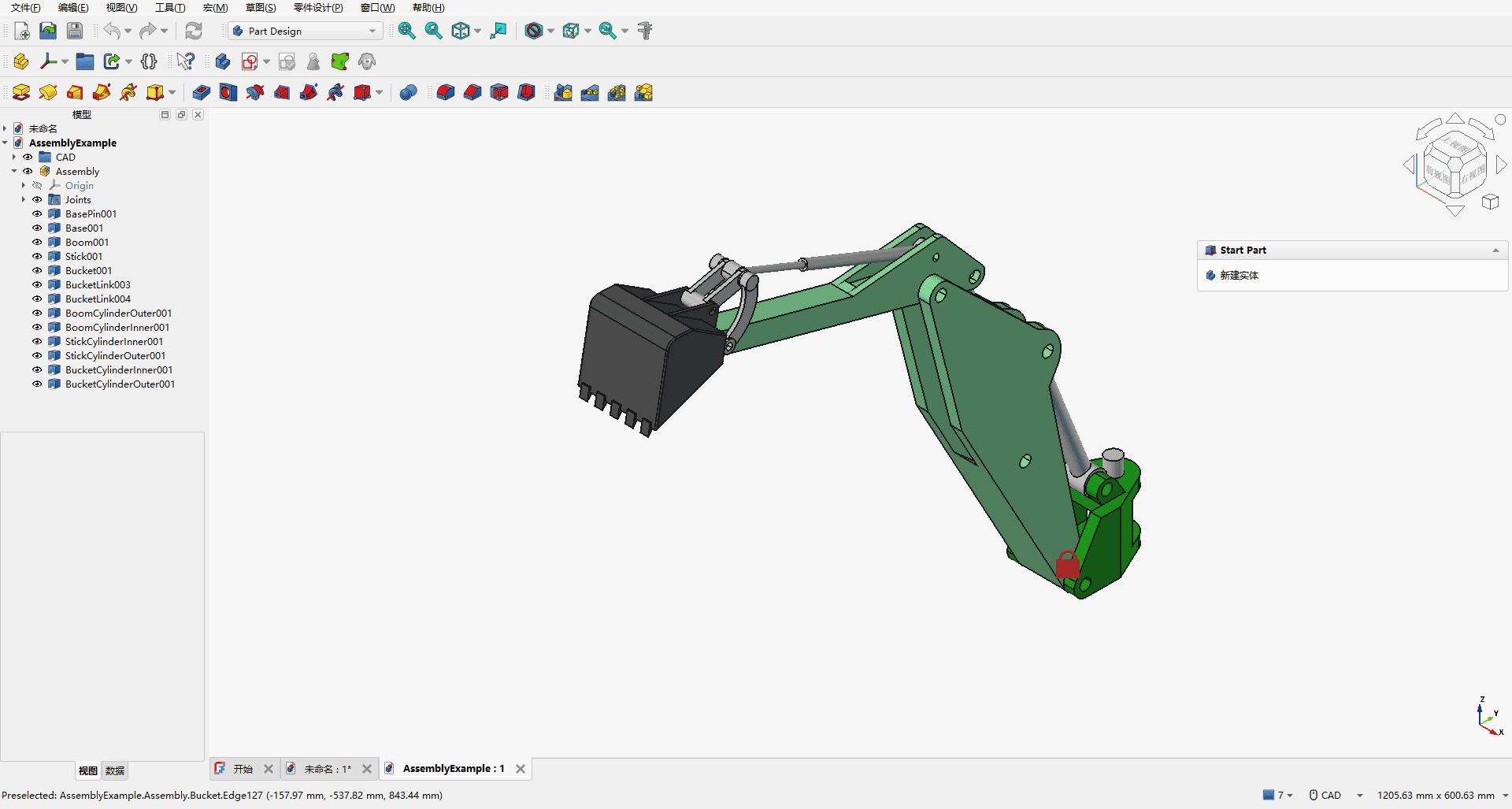The image size is (1512, 809).
Task: Select the Polar pattern tool
Action: (x=617, y=92)
